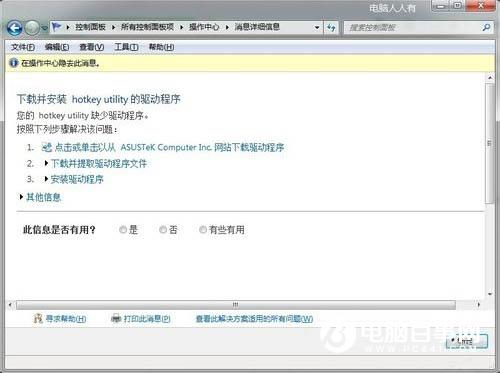Click the button at the window's bottom right
500x373 pixels.
click(x=467, y=341)
